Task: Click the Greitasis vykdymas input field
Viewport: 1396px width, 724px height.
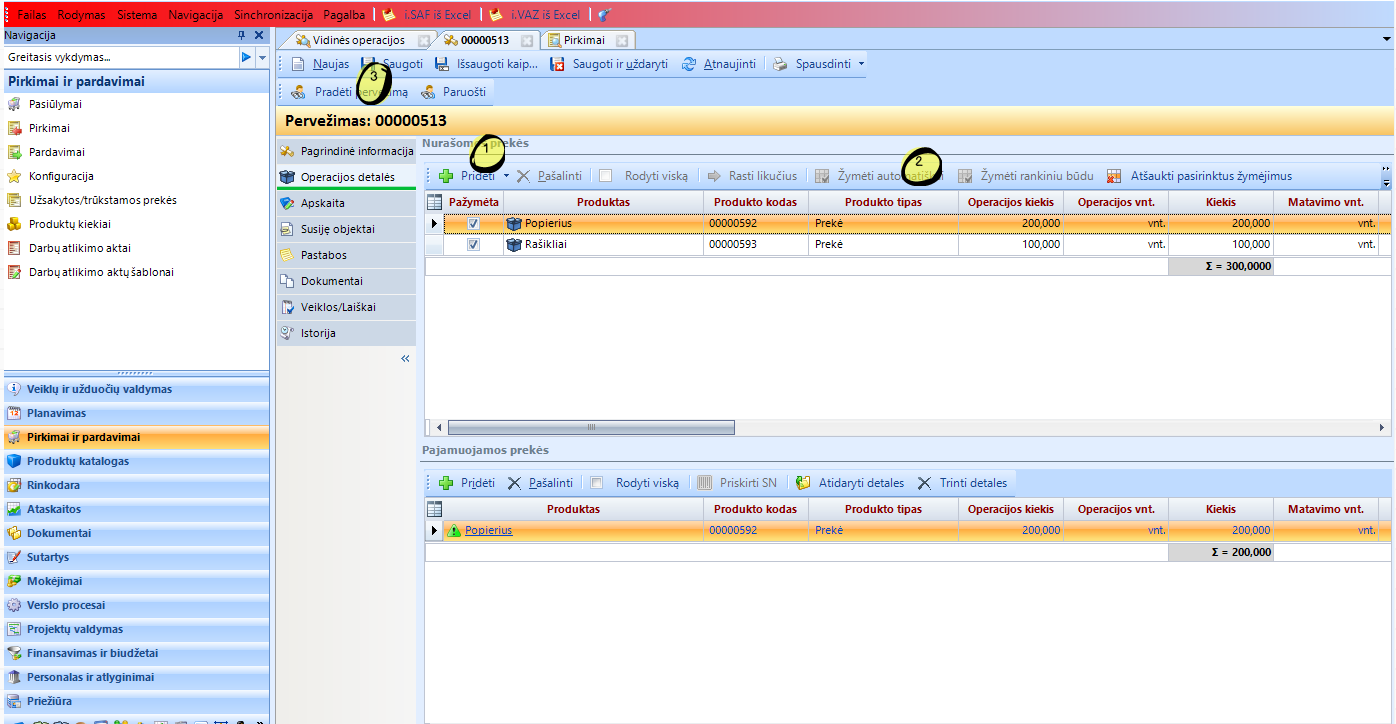Action: [x=120, y=58]
